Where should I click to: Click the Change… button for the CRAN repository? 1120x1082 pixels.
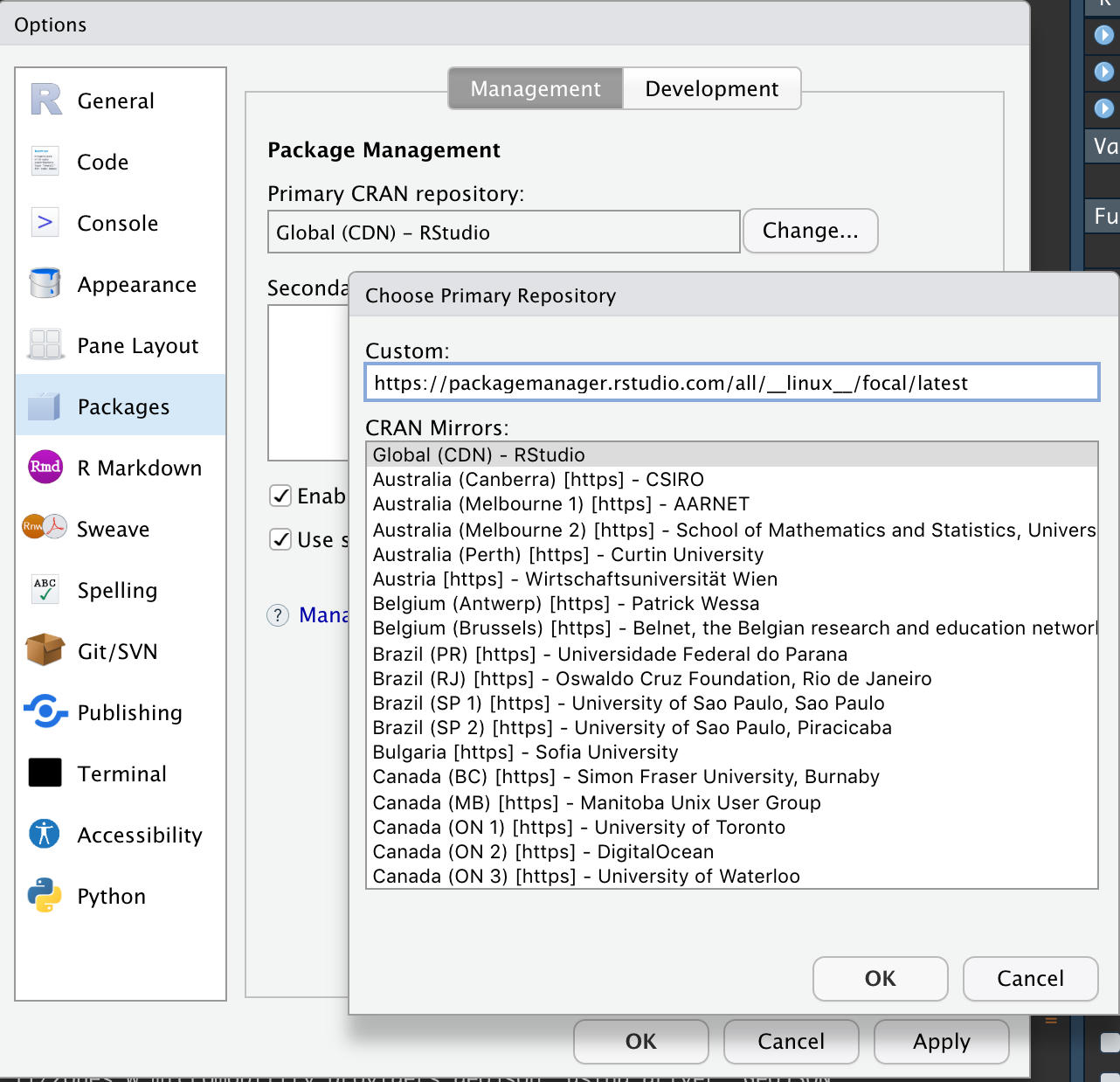[x=810, y=231]
